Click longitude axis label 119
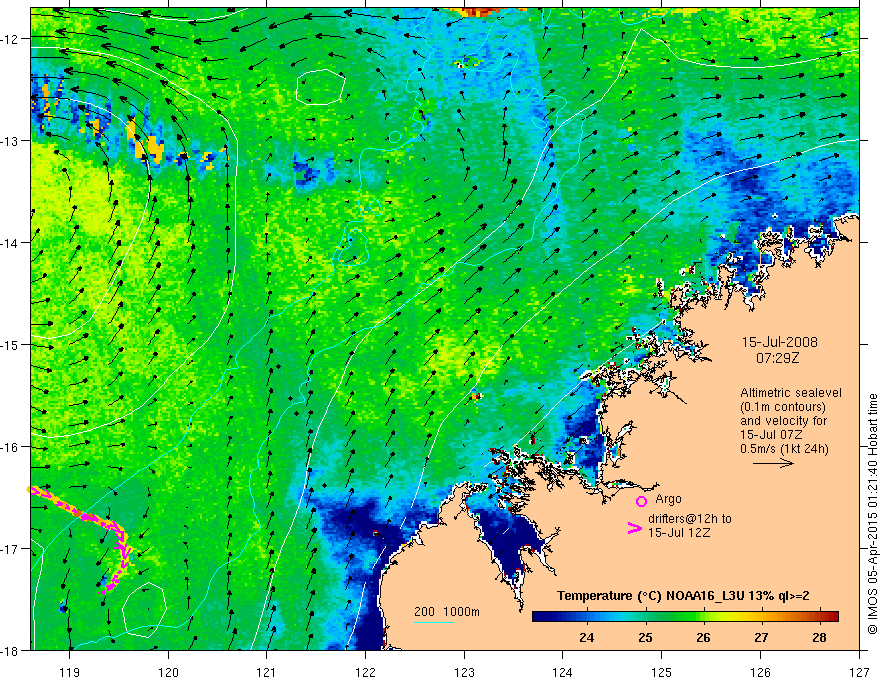880x680 pixels. pyautogui.click(x=70, y=673)
